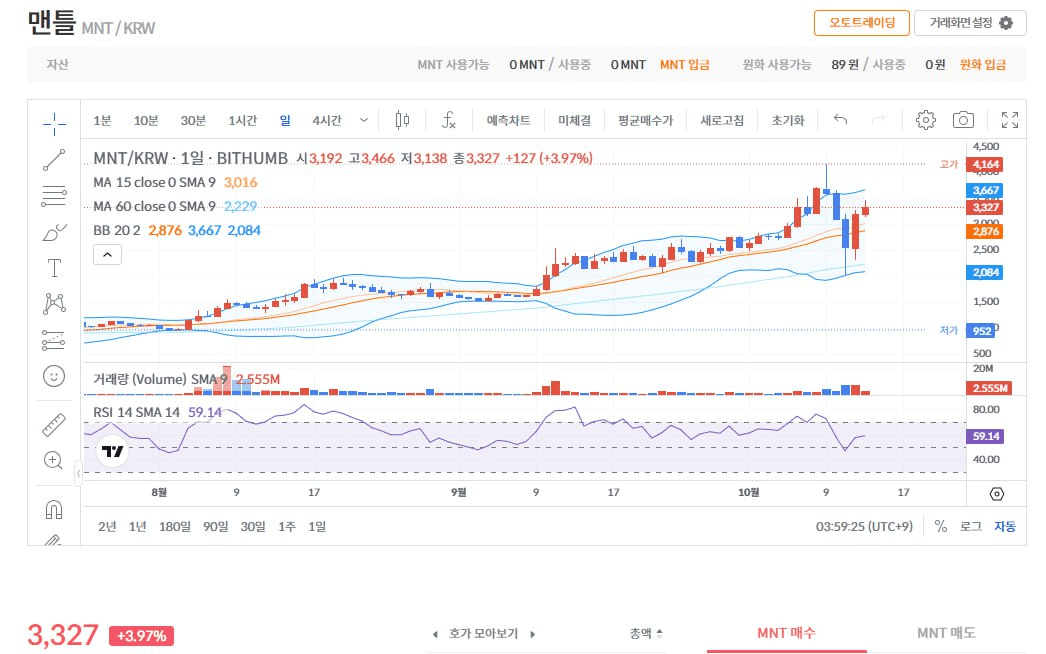1046x654 pixels.
Task: Select the 1시간 timeframe
Action: click(242, 120)
